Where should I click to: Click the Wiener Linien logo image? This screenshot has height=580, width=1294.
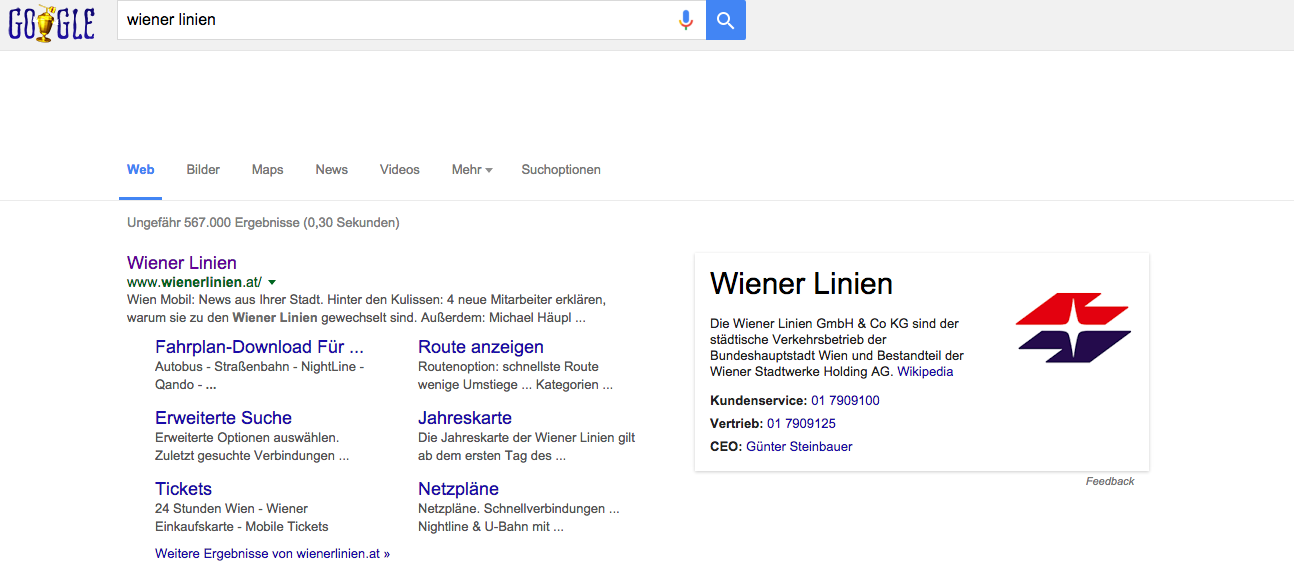tap(1073, 327)
